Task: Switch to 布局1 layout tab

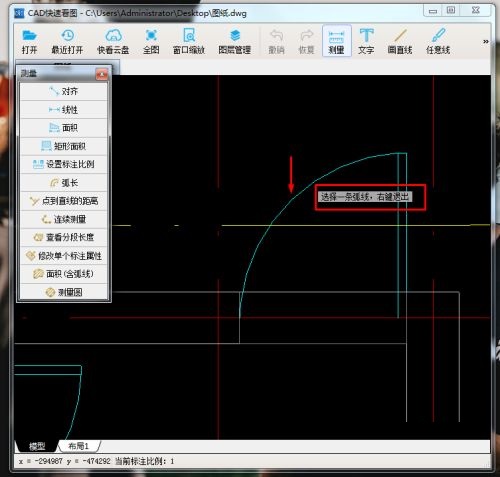Action: (79, 446)
